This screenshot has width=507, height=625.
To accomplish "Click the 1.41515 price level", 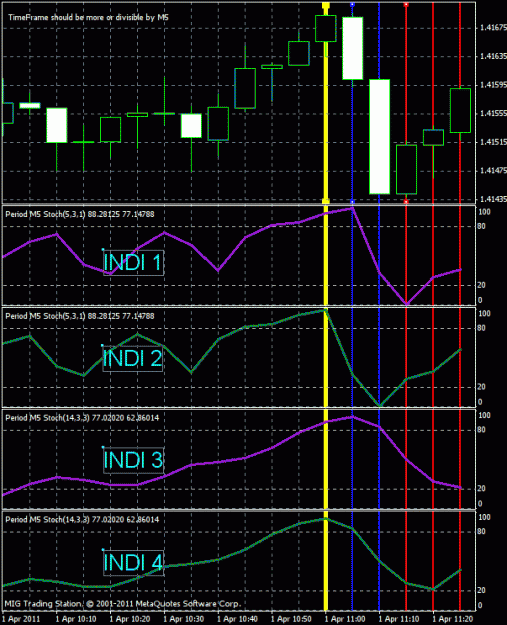I will [493, 142].
